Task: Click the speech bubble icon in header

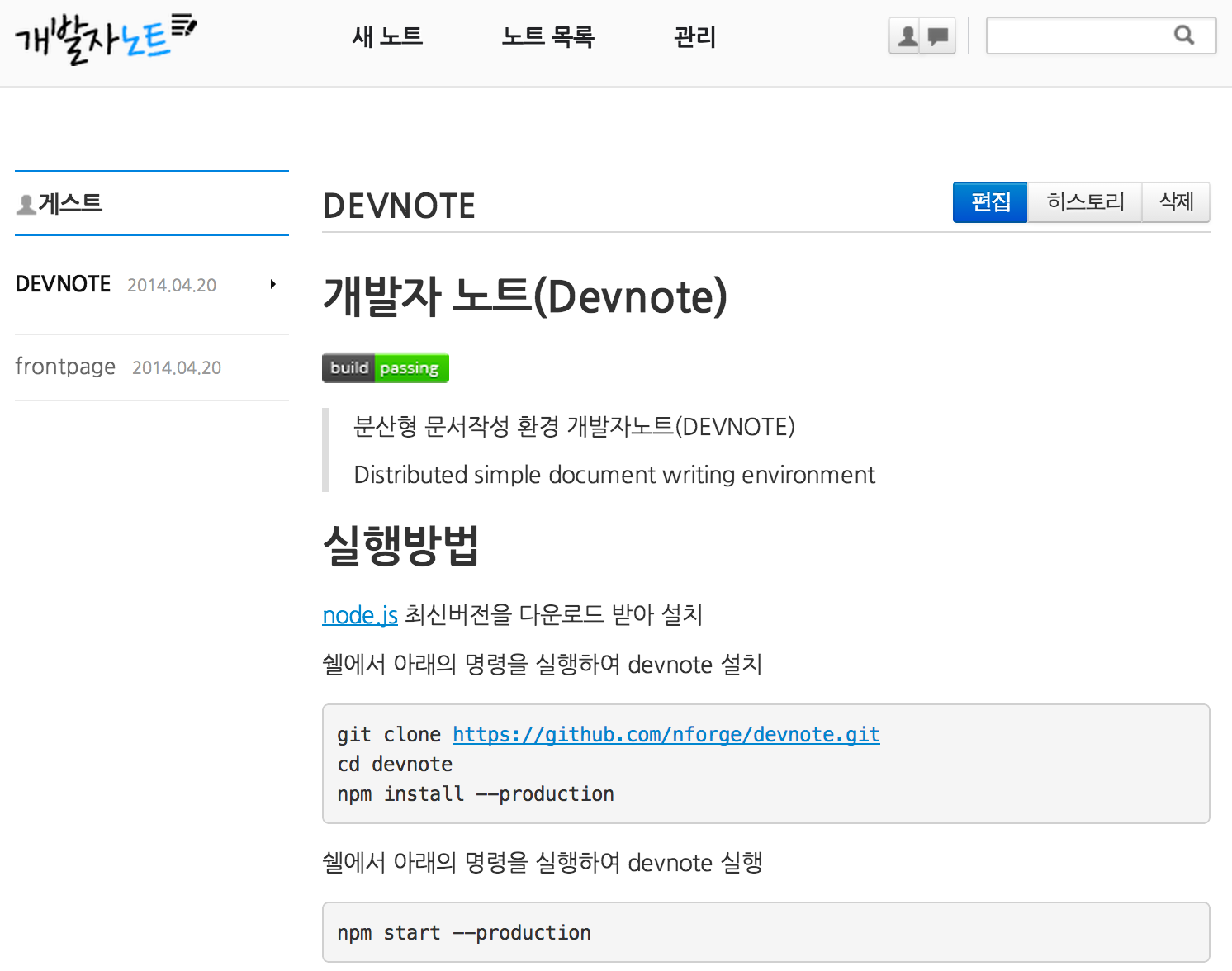Action: [938, 36]
